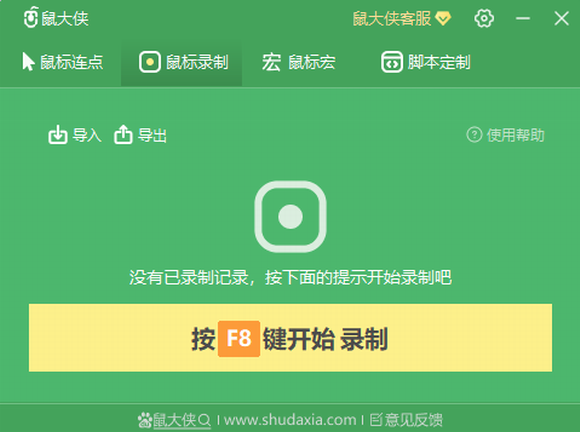
Task: Visit www.shudaxia.com link
Action: [x=290, y=420]
